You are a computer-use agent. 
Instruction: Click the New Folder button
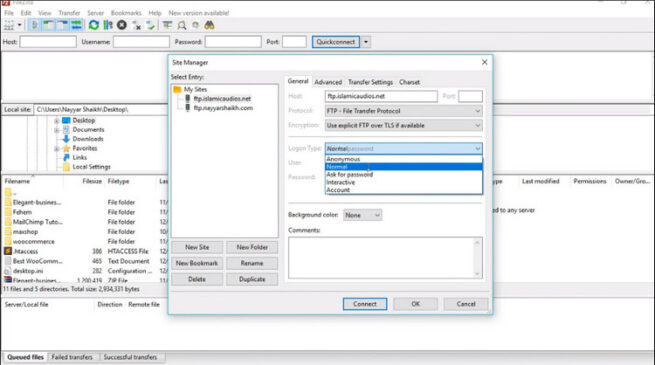[252, 247]
